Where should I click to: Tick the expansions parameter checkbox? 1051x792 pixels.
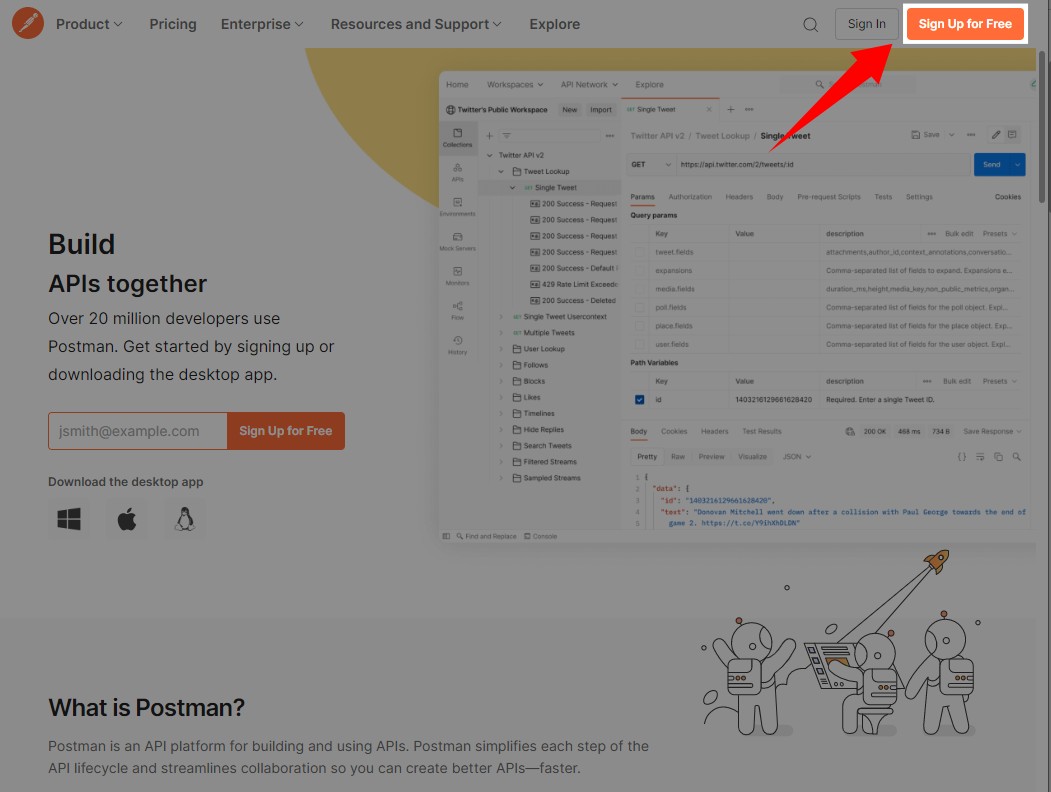click(x=639, y=271)
